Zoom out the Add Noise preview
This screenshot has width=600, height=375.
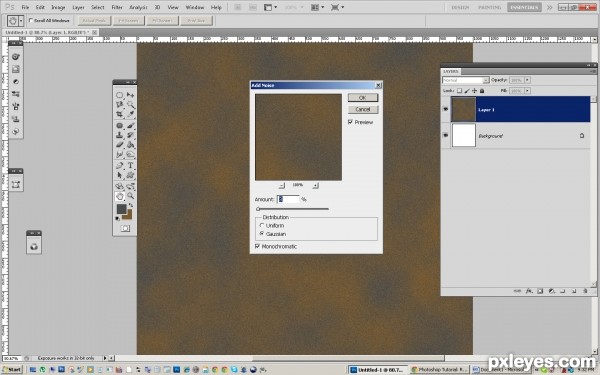click(x=282, y=185)
